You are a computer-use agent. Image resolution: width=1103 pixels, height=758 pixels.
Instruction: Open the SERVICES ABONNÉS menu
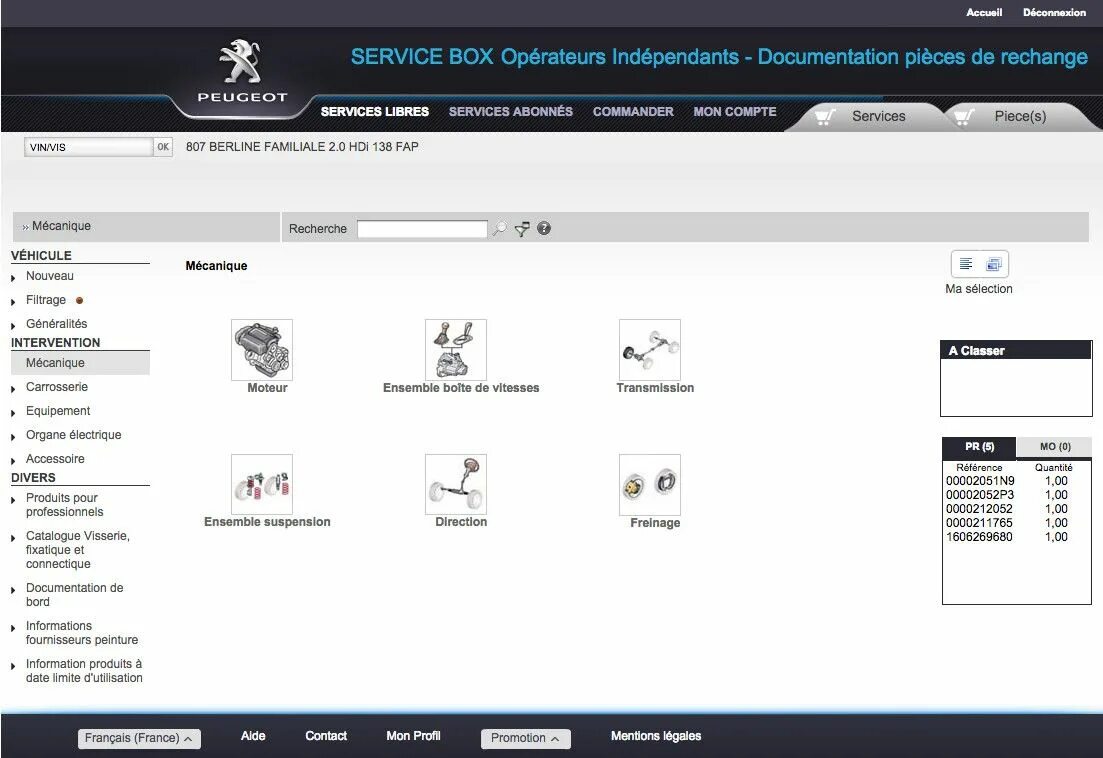[x=511, y=112]
